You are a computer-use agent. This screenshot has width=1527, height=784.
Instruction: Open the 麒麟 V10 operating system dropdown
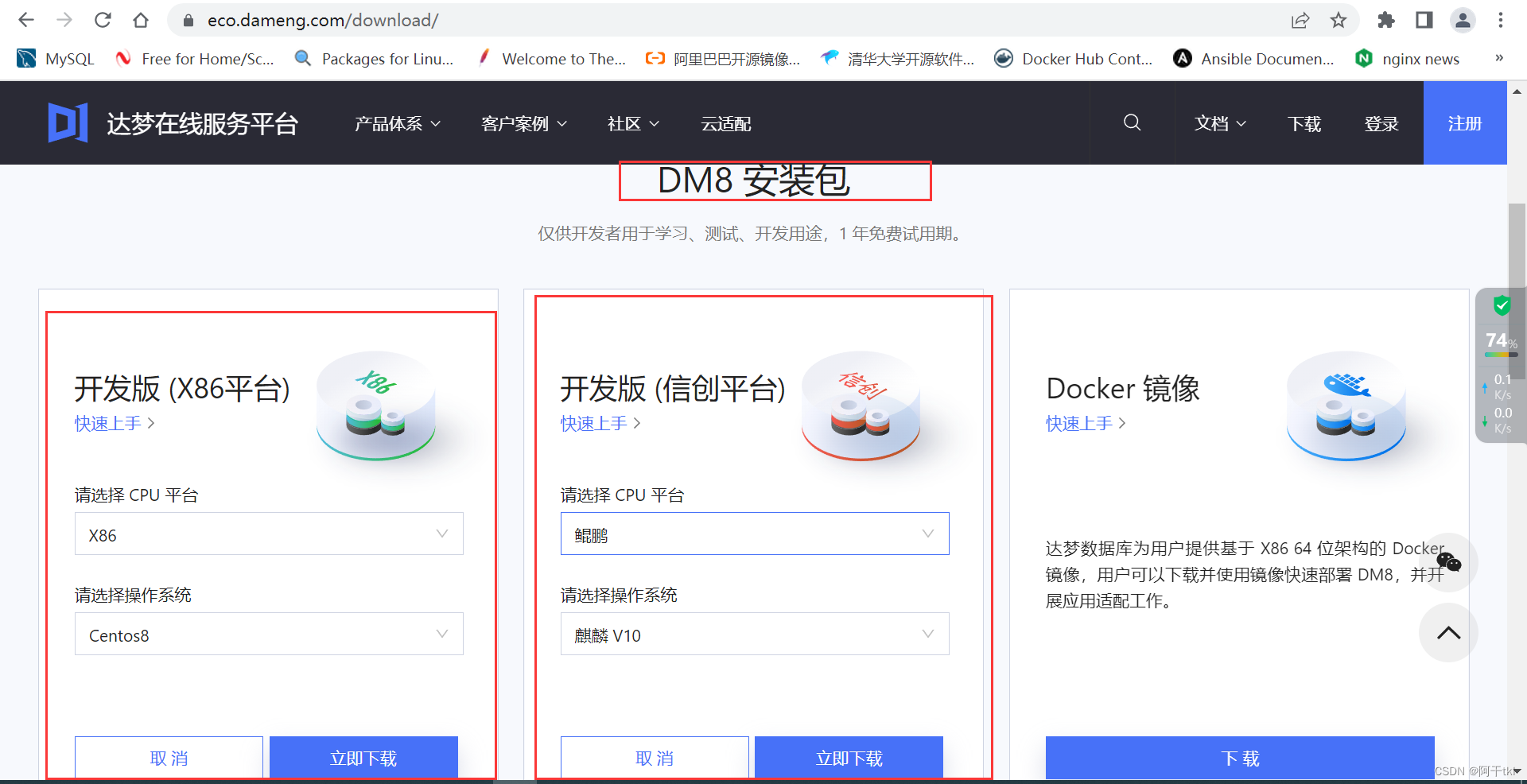[755, 634]
